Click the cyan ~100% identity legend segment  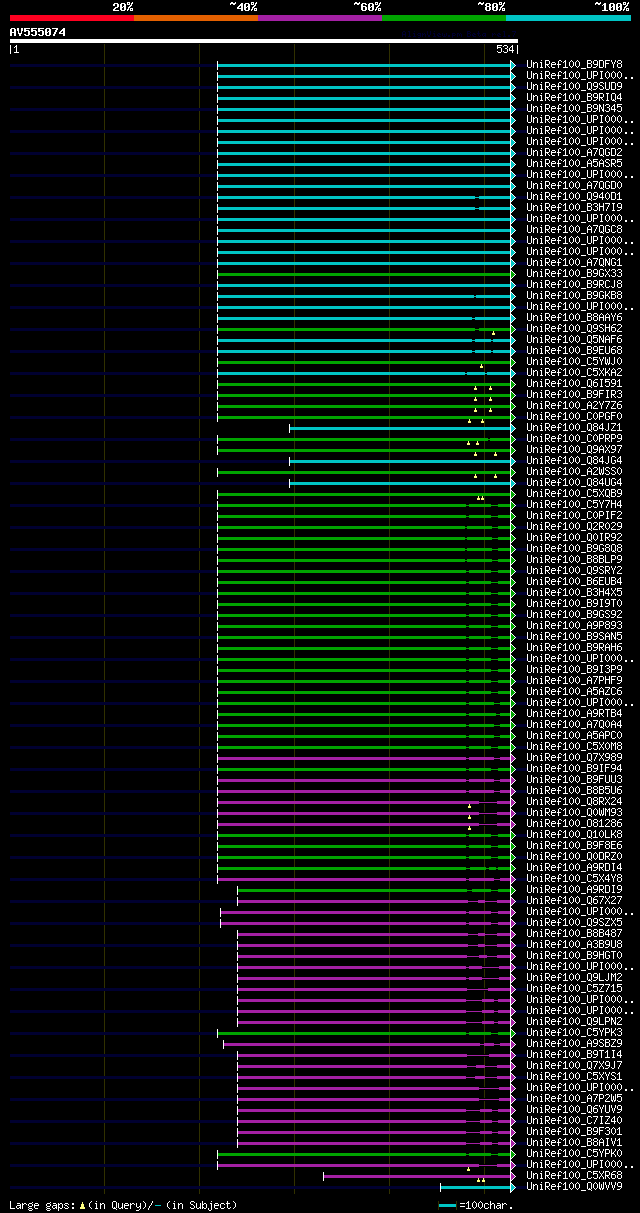(x=568, y=18)
